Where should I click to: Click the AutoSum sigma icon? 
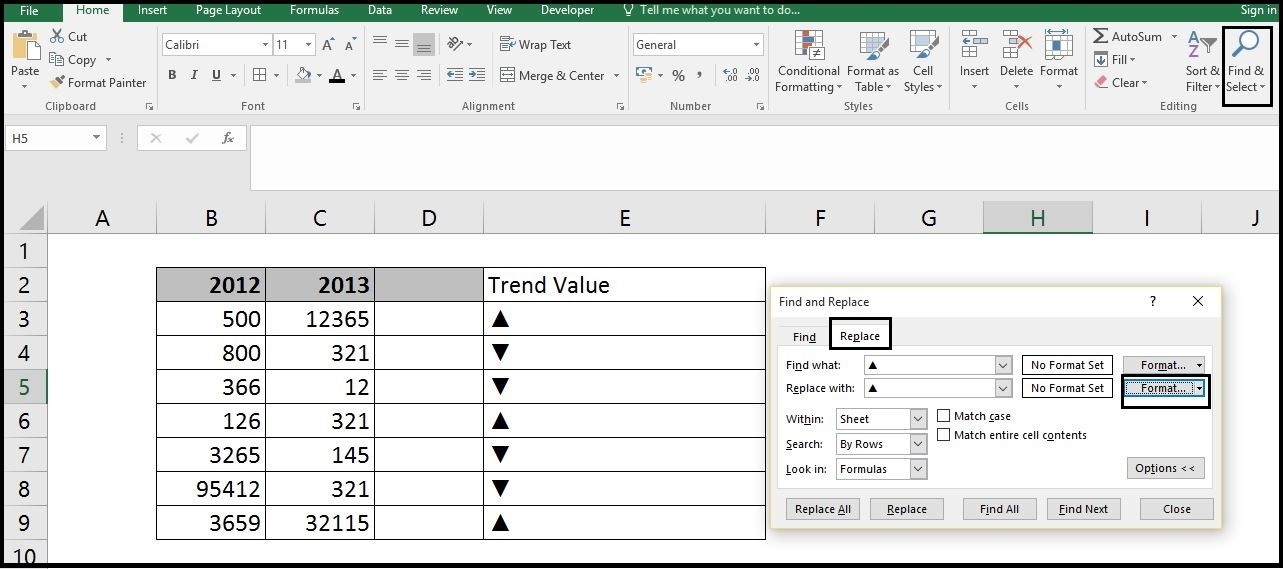(x=1100, y=36)
